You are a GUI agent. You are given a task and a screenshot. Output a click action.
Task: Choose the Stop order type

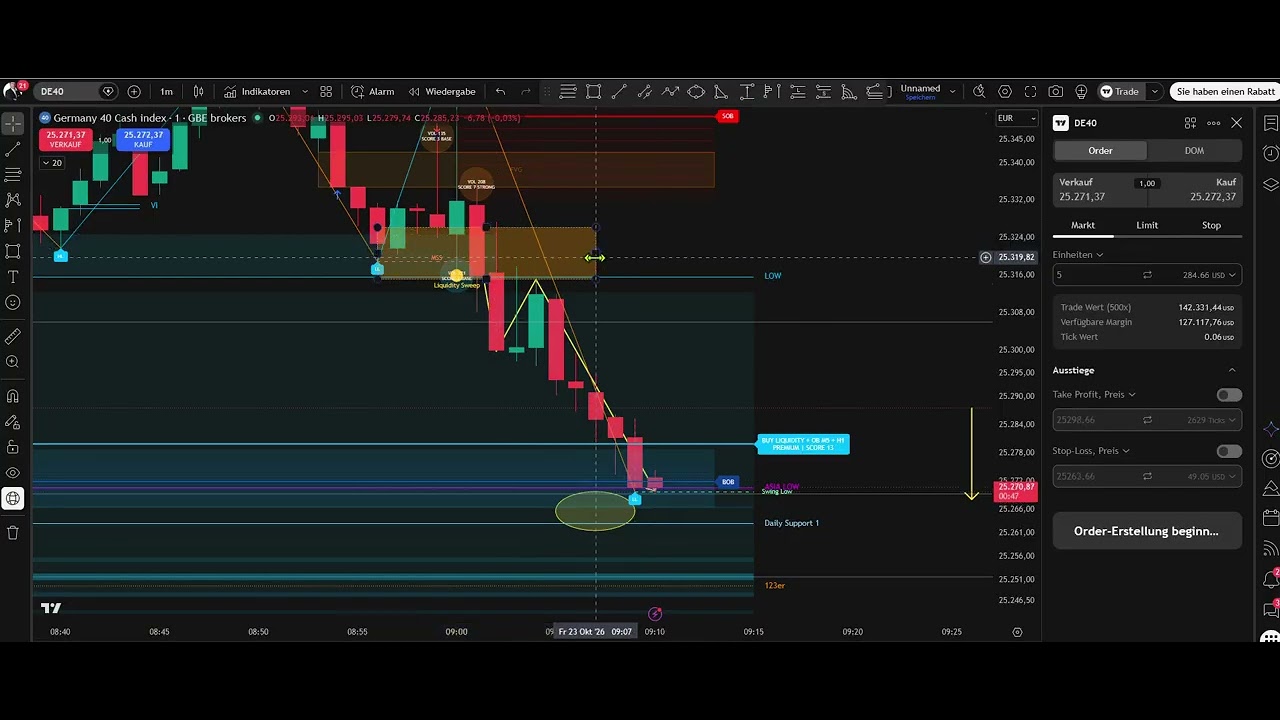click(x=1211, y=225)
